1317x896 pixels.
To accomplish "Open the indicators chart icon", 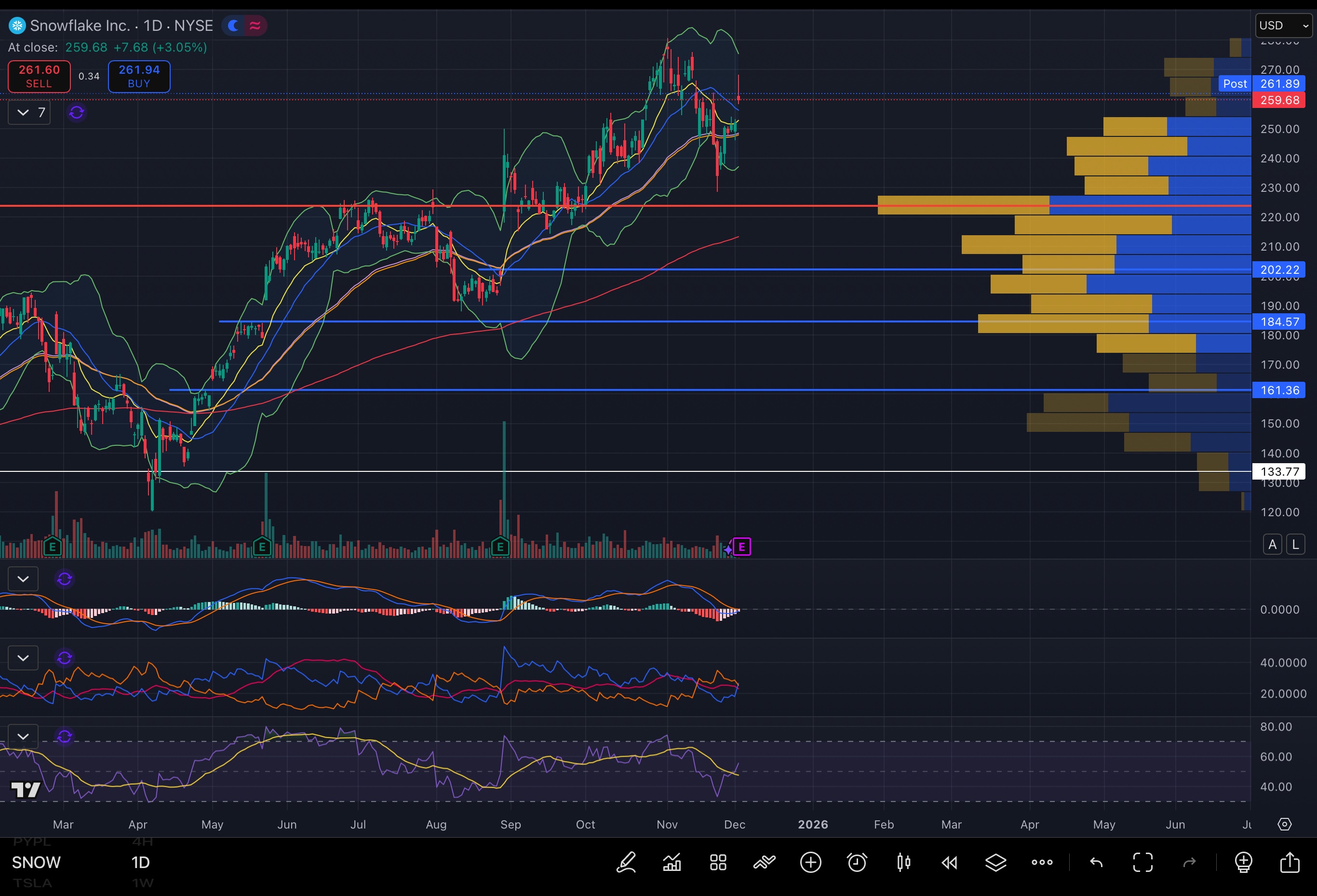I will (x=672, y=863).
